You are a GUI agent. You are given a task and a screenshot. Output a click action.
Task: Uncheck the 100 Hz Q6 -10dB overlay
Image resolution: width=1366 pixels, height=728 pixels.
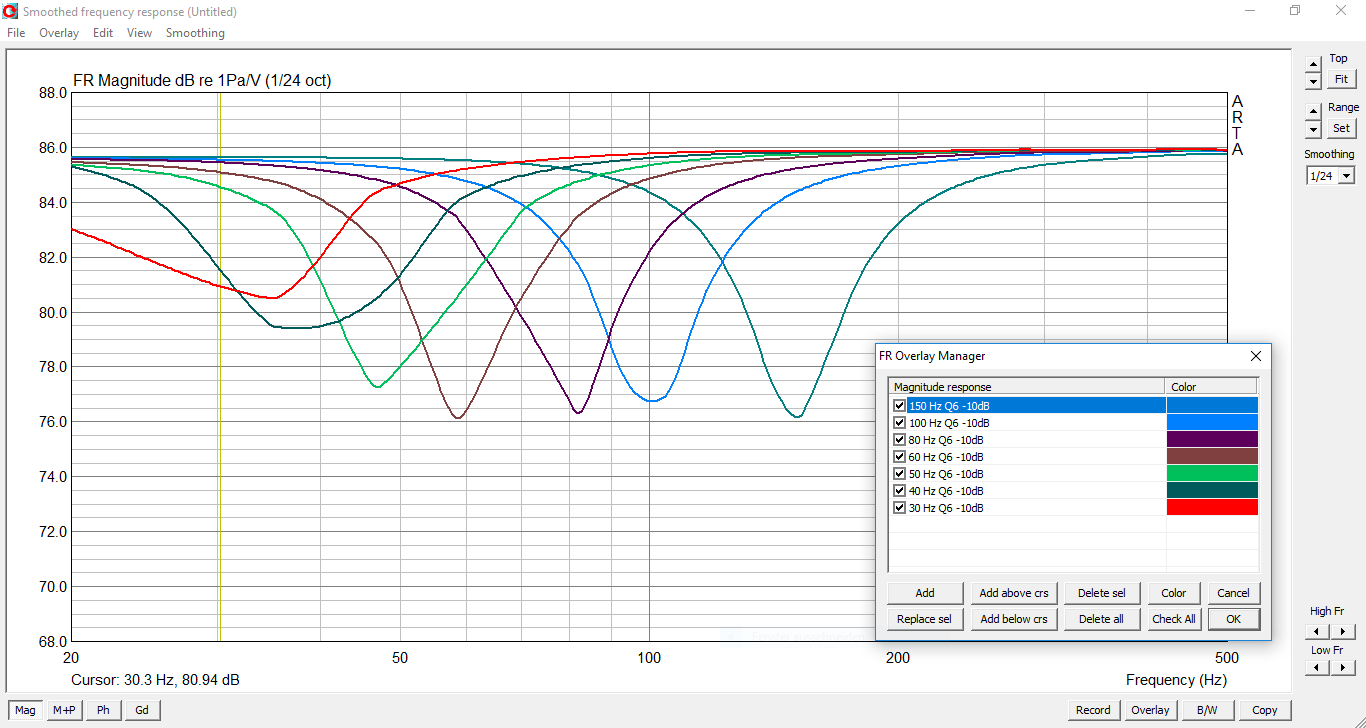[x=899, y=423]
